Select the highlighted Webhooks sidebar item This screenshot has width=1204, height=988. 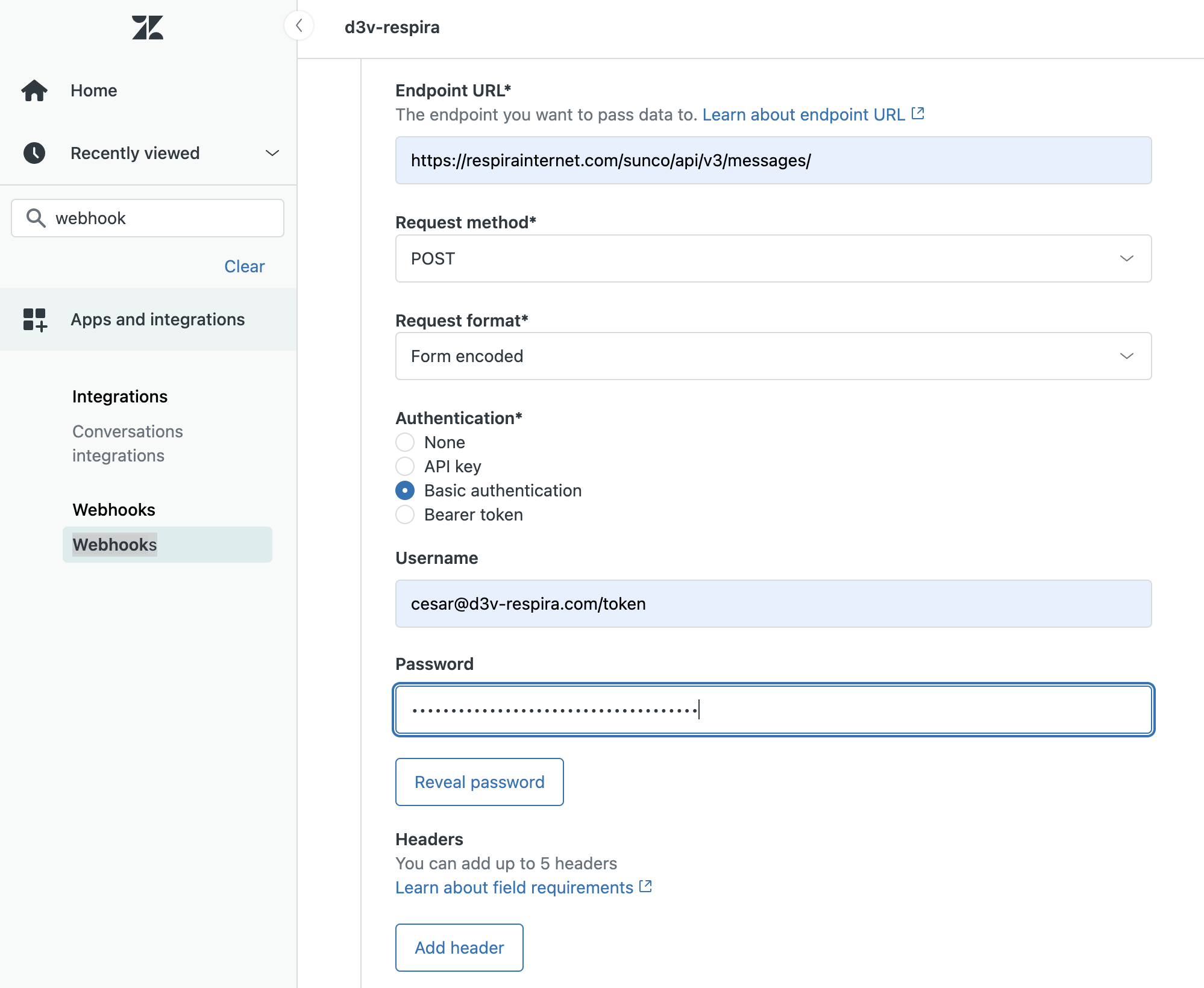[167, 545]
